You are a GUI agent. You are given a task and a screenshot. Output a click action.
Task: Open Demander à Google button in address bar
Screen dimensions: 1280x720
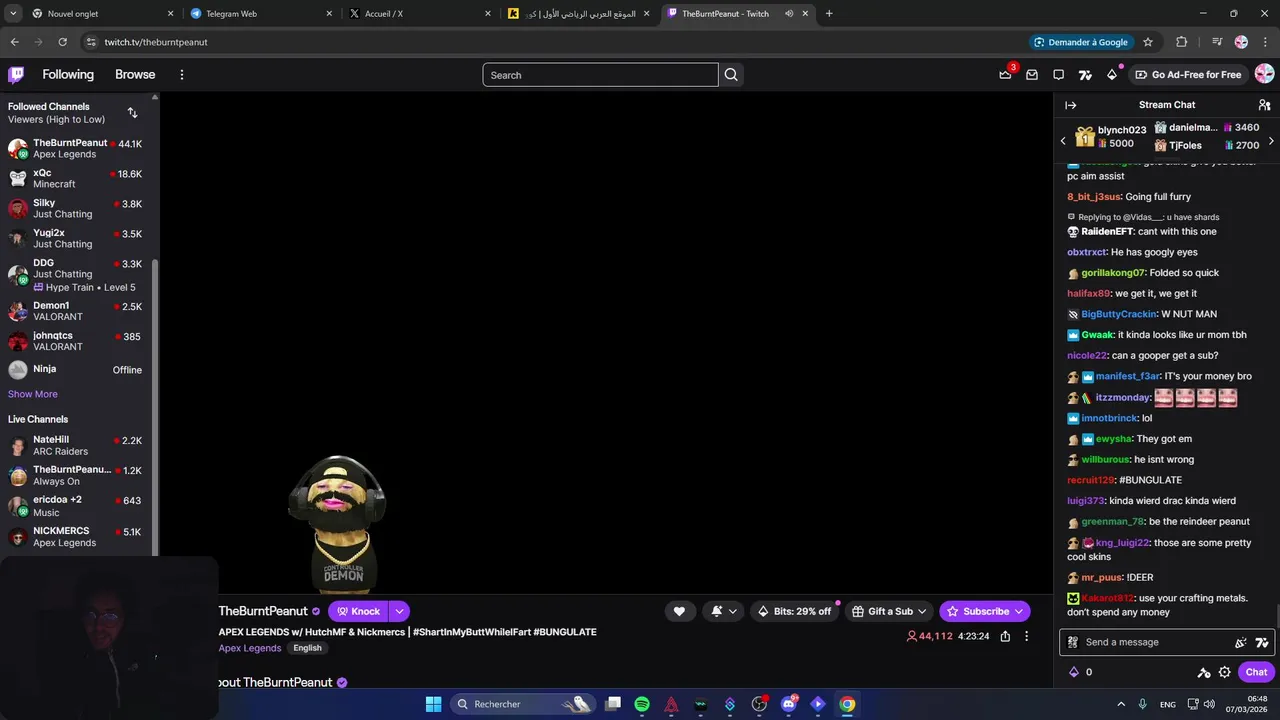[x=1081, y=42]
